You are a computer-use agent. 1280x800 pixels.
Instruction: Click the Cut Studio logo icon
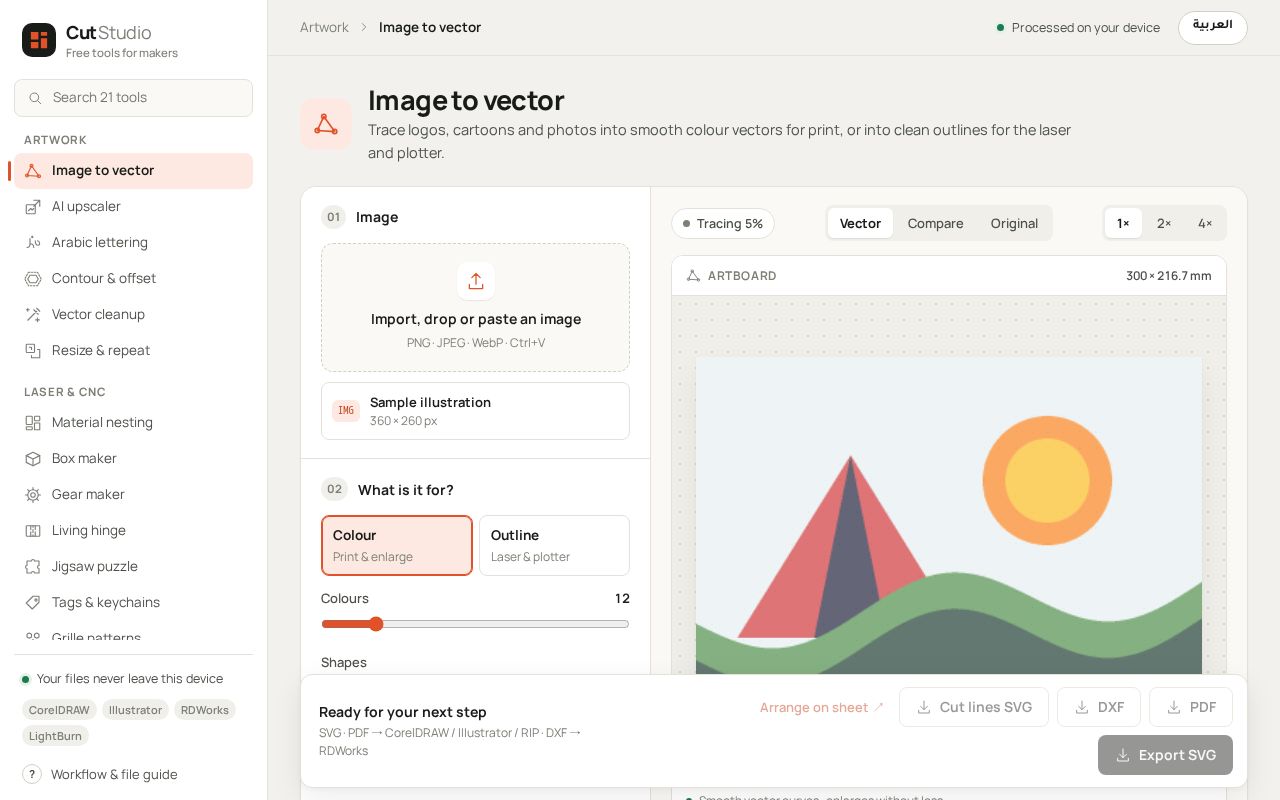tap(39, 40)
